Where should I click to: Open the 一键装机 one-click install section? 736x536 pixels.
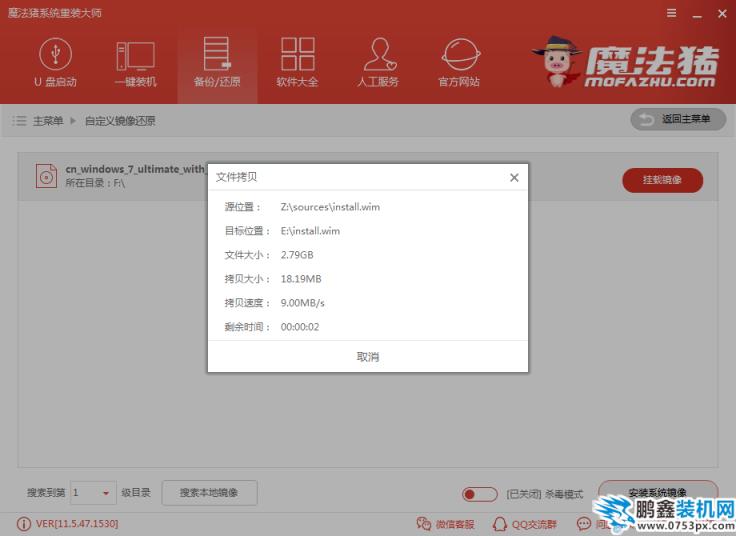pyautogui.click(x=136, y=62)
